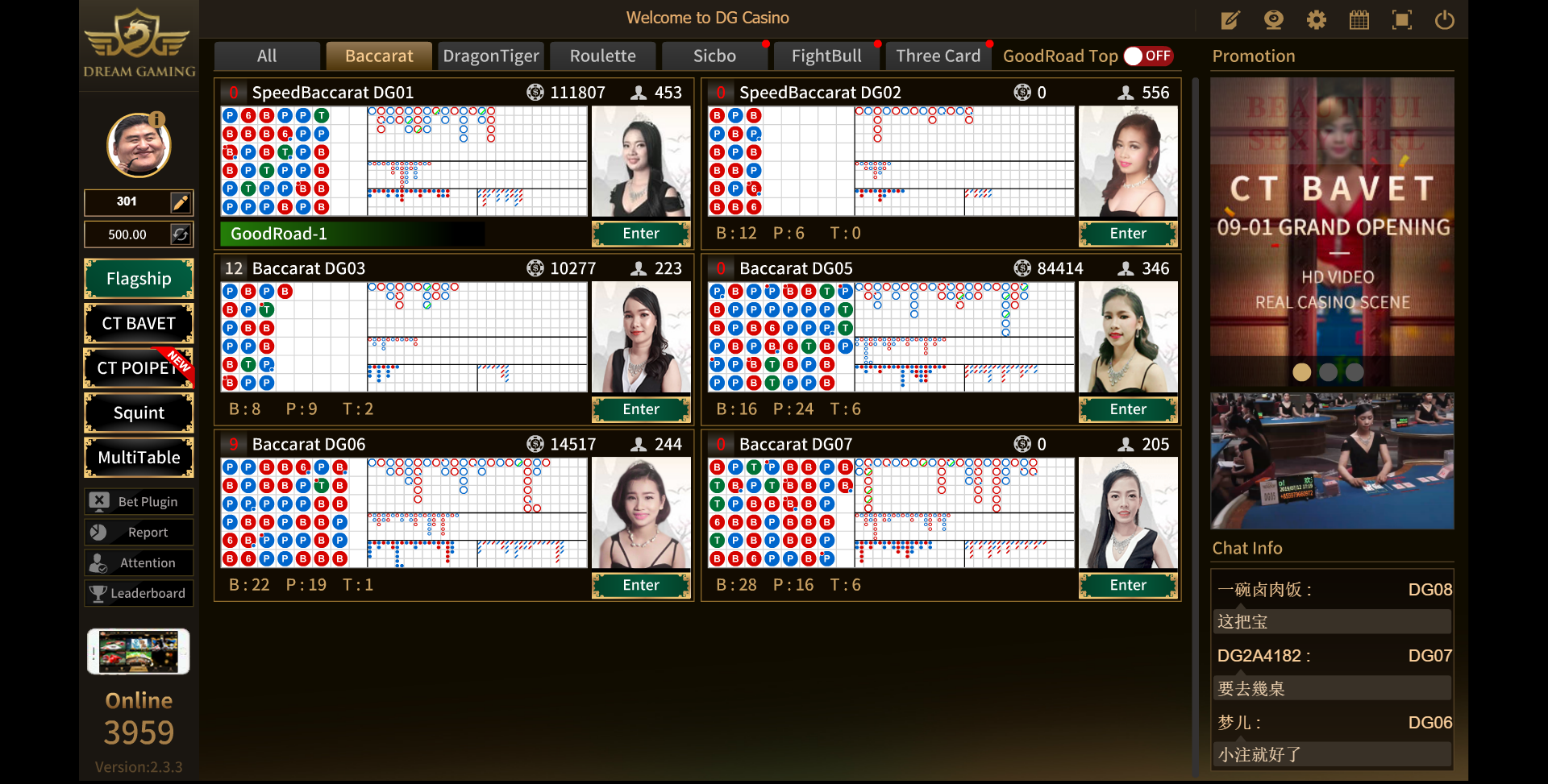Click Enter on Baccarat DG05
The image size is (1548, 784).
[1128, 409]
